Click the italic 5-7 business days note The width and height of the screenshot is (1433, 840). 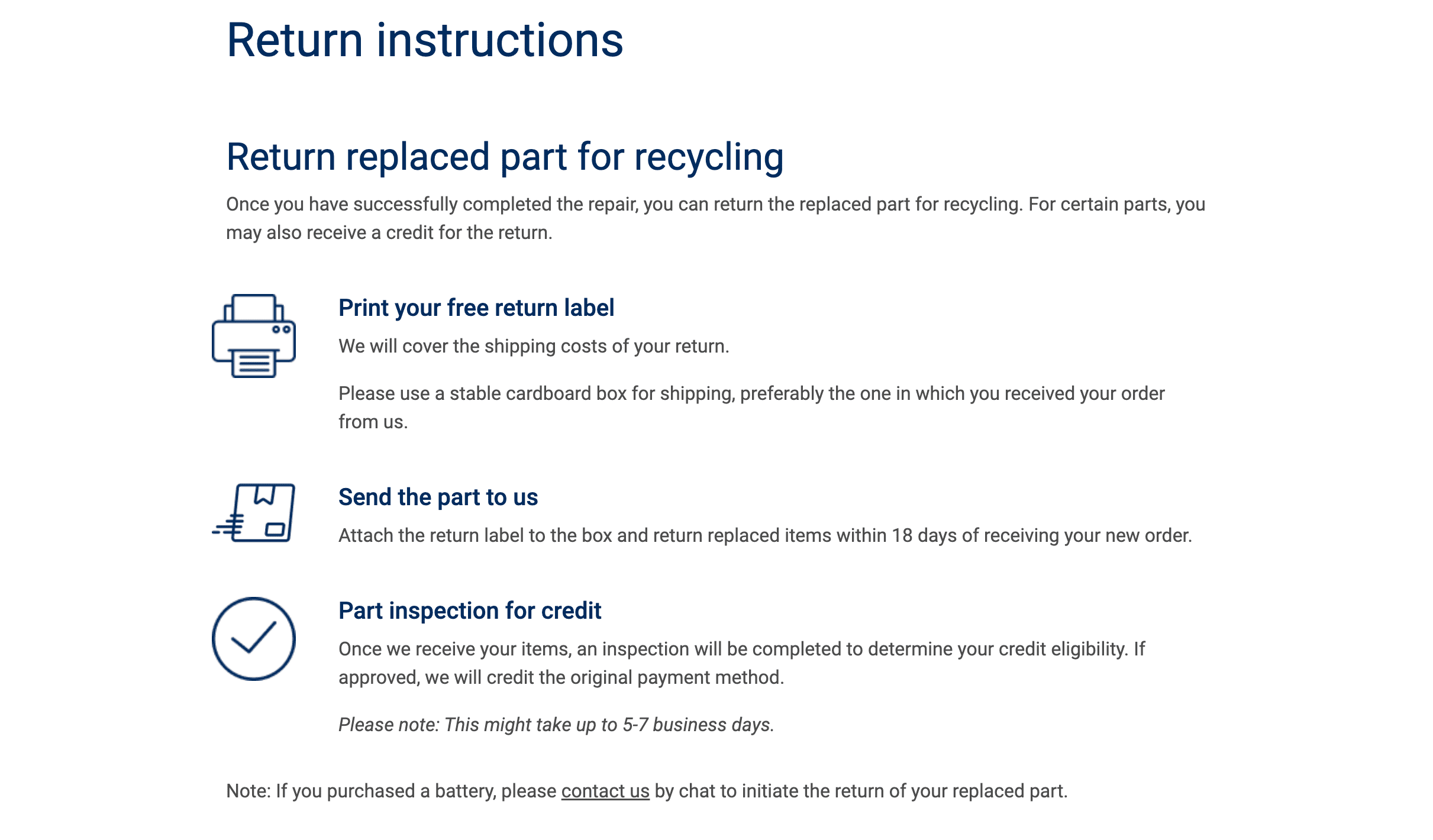(556, 725)
